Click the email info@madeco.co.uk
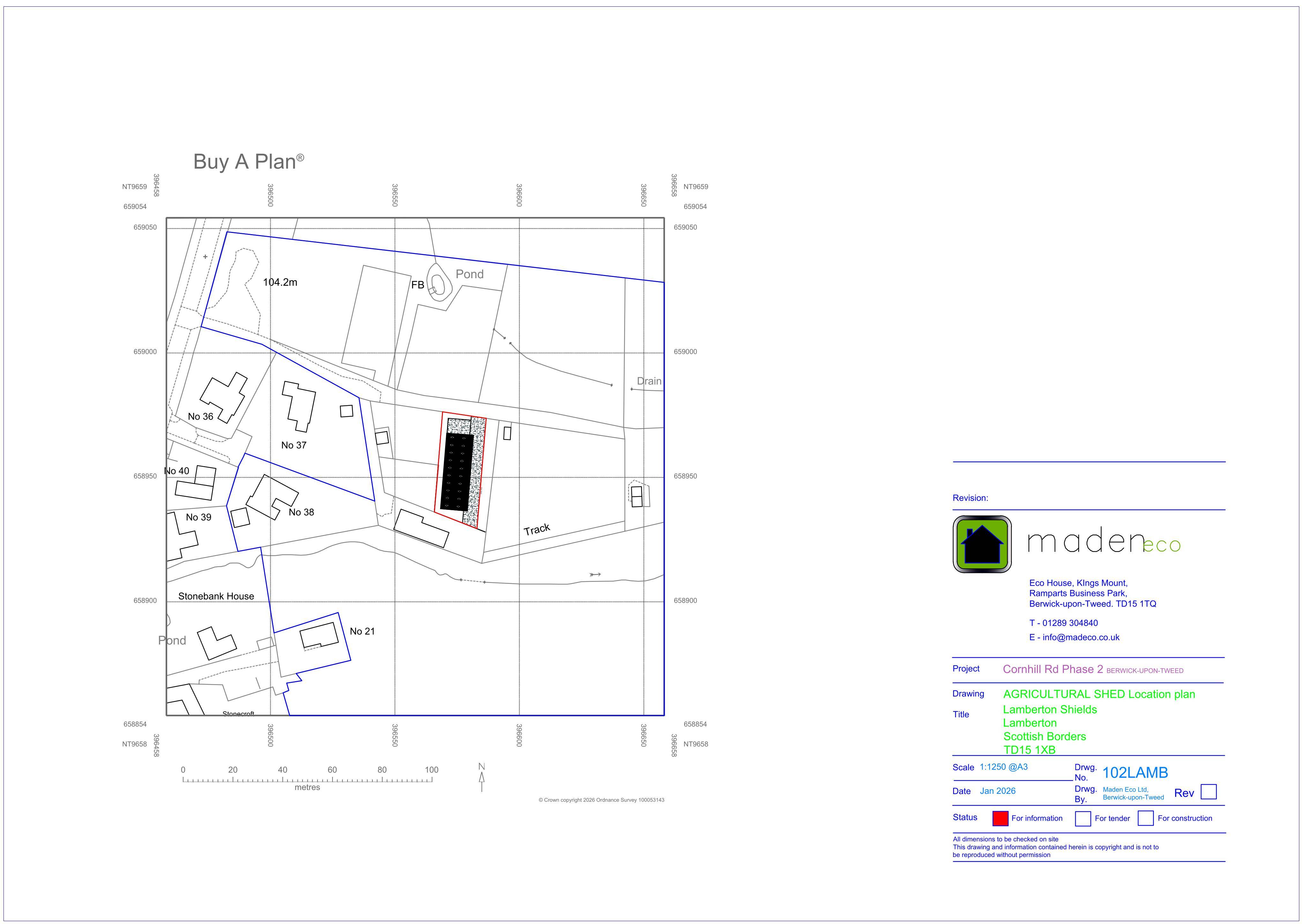This screenshot has height=924, width=1307. (1080, 637)
